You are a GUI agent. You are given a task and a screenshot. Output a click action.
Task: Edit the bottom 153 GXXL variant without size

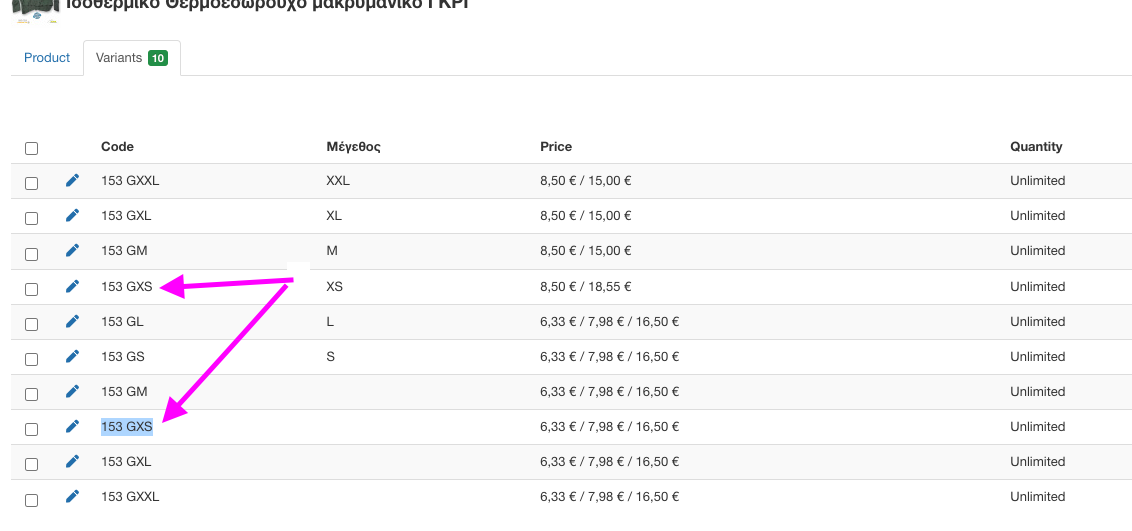point(72,497)
